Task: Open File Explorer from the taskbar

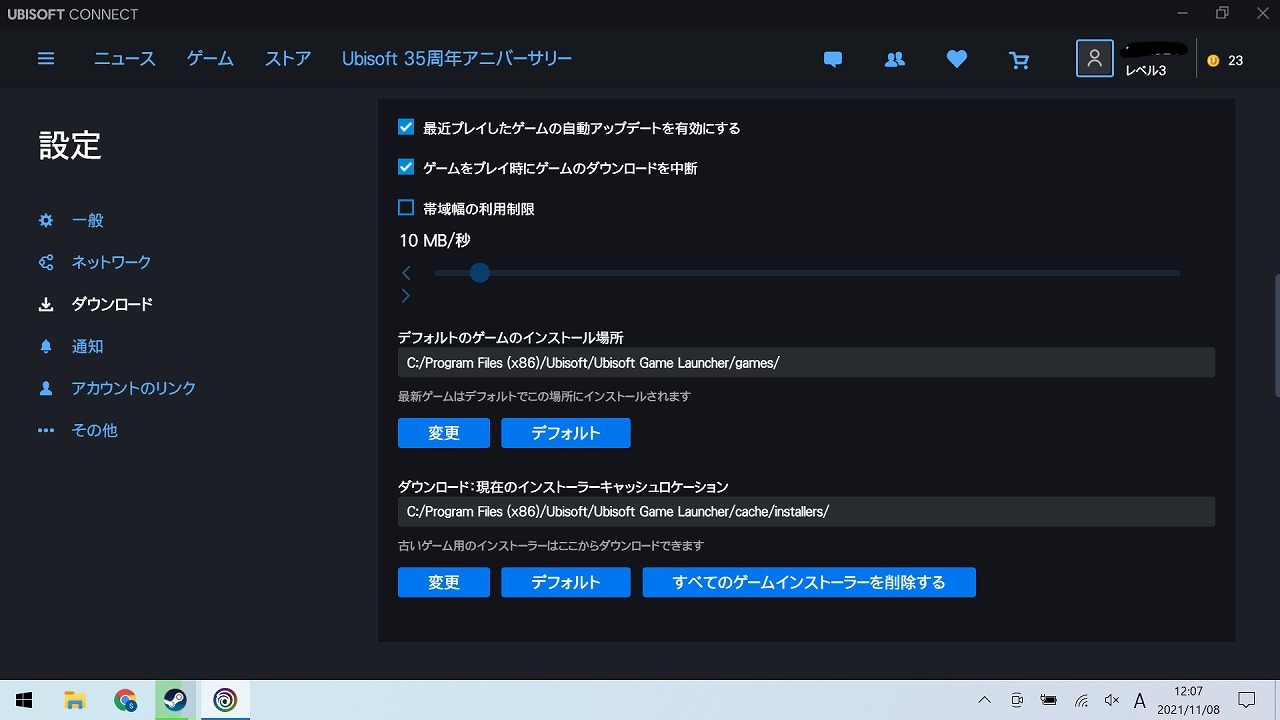Action: 75,700
